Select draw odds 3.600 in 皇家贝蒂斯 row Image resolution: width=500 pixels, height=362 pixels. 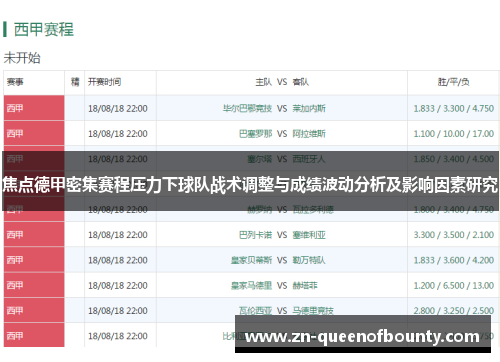pyautogui.click(x=453, y=260)
